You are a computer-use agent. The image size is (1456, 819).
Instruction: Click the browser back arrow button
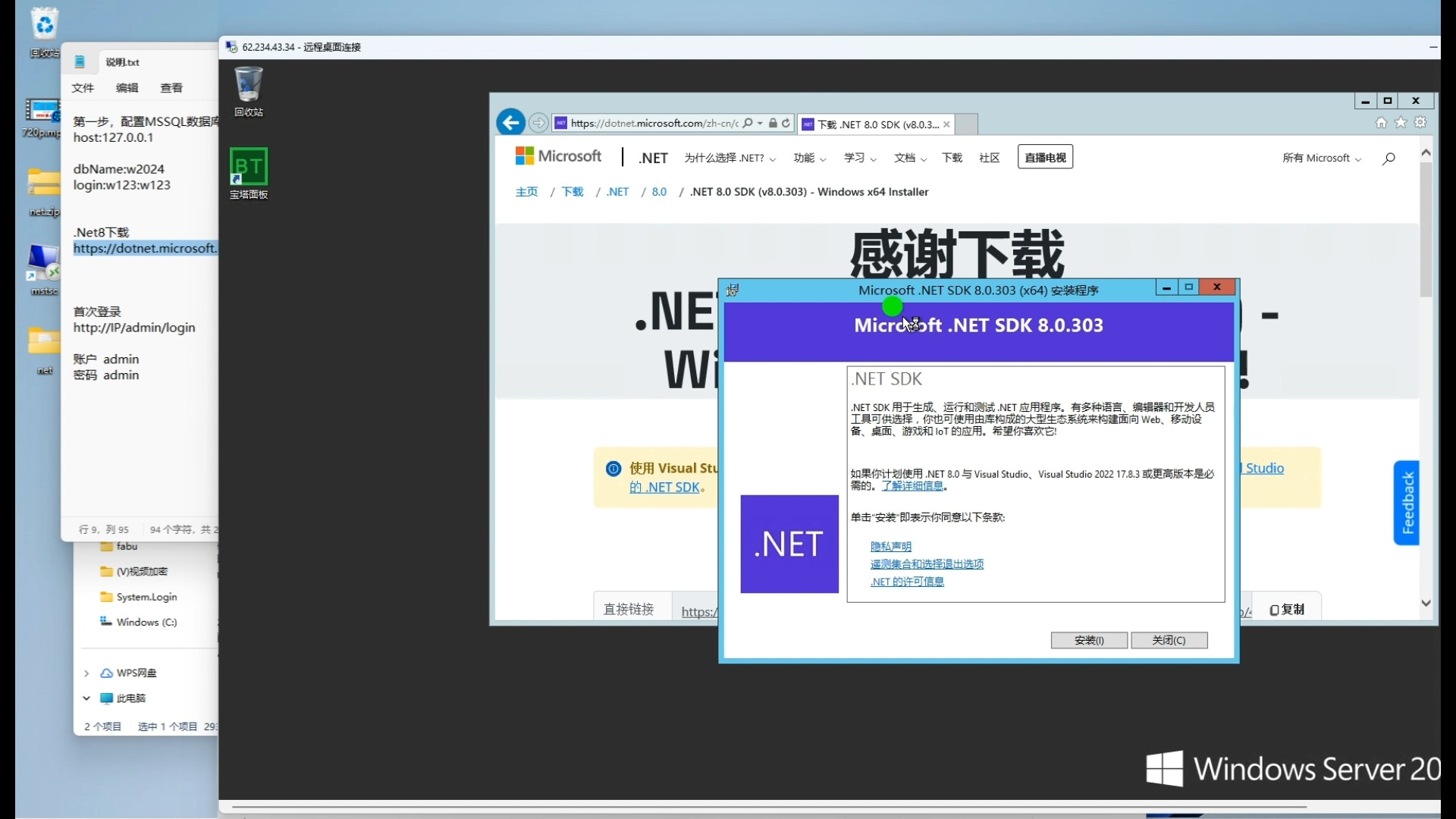(x=510, y=123)
